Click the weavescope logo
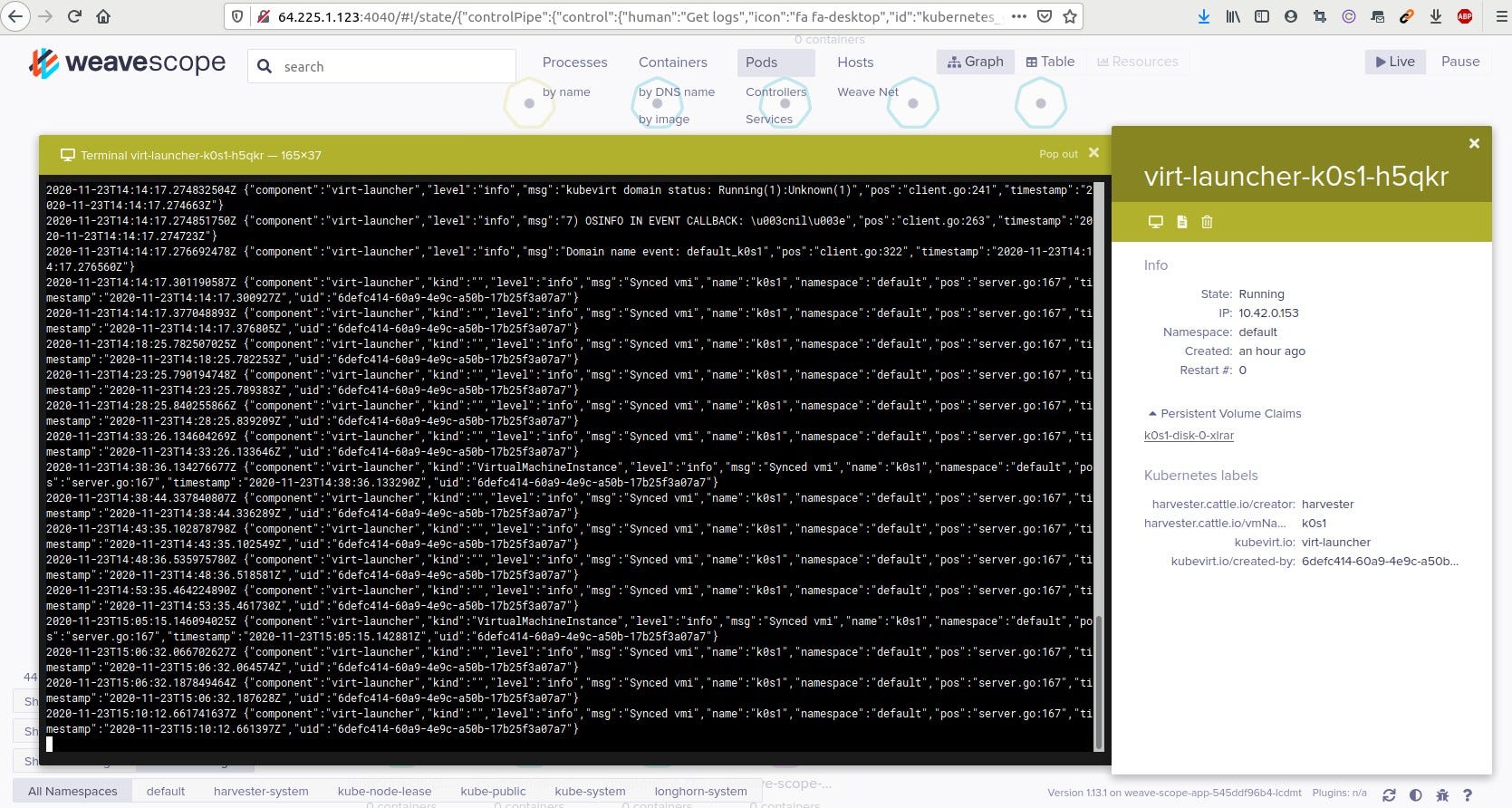This screenshot has height=808, width=1512. [128, 63]
